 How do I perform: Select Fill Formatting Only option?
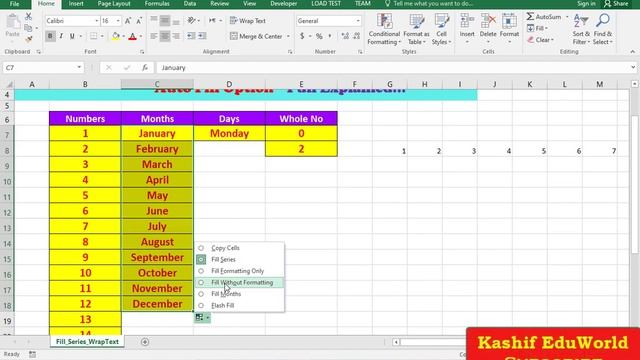point(239,271)
